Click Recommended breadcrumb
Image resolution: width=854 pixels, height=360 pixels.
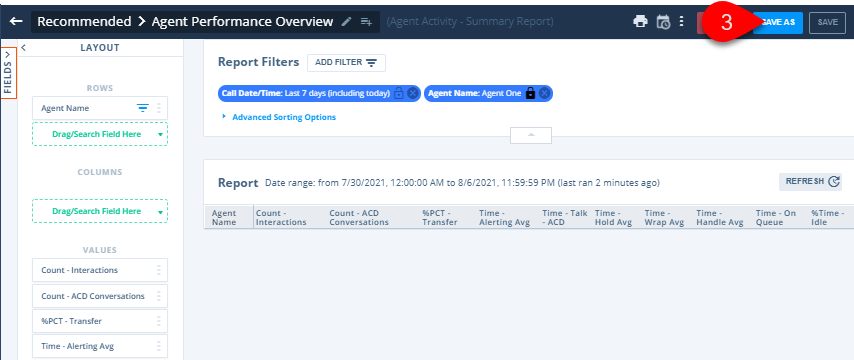(x=84, y=22)
